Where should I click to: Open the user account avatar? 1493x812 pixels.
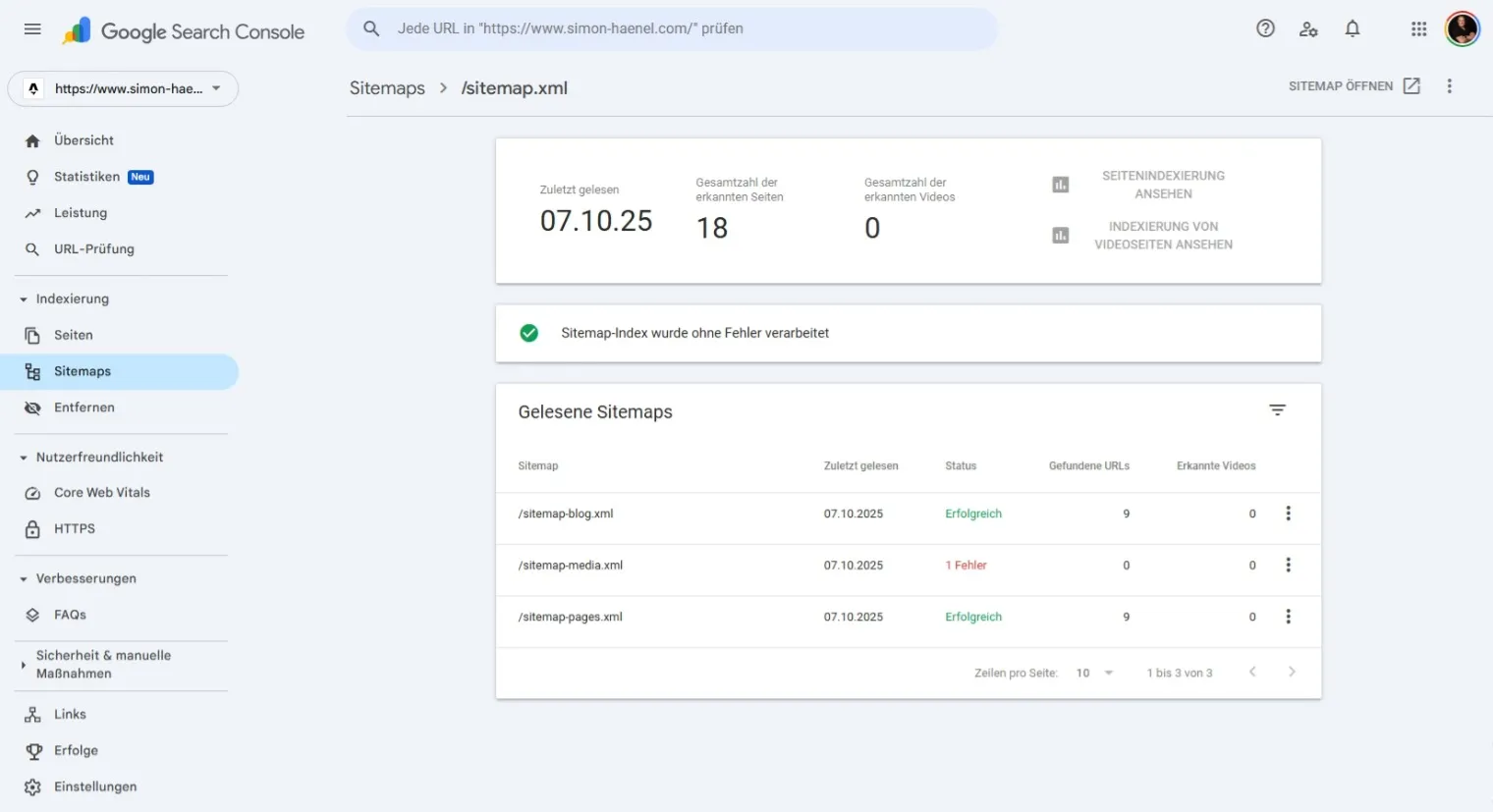click(x=1462, y=28)
